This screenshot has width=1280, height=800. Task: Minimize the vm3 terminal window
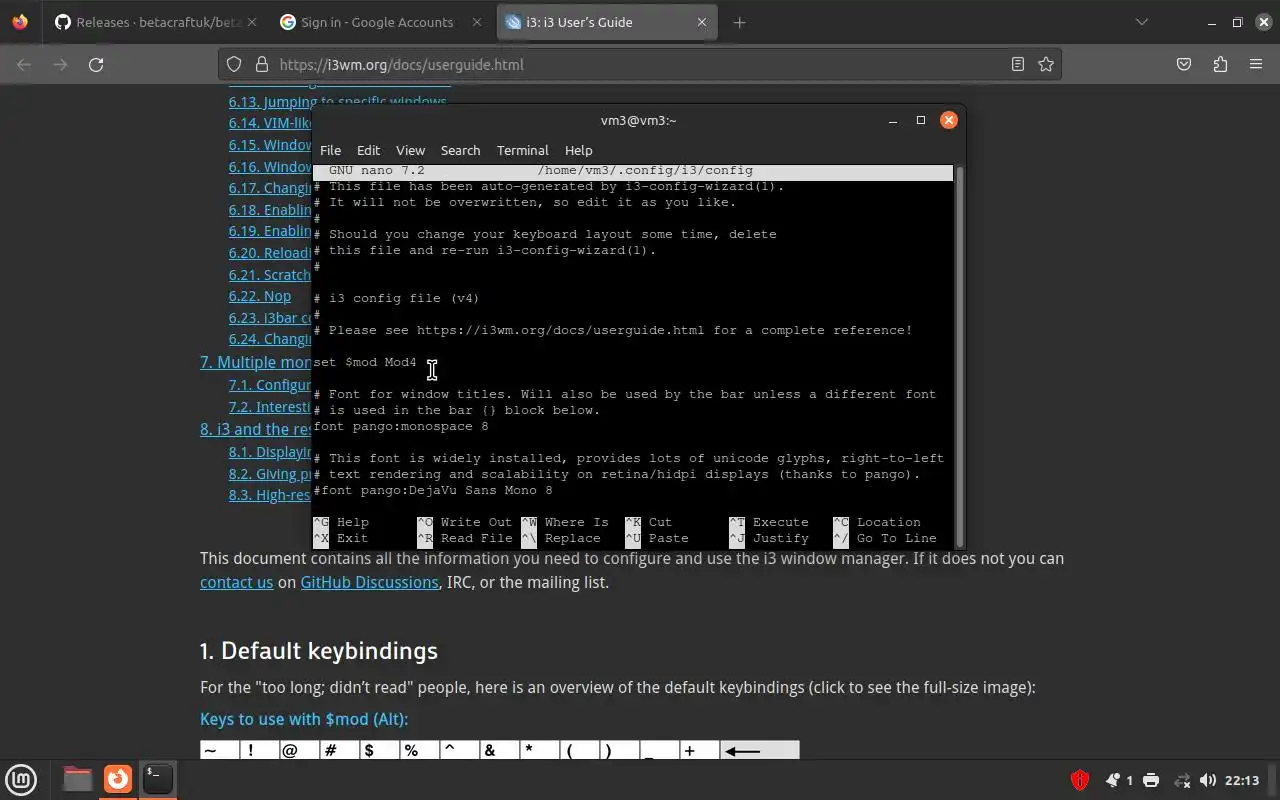pos(893,120)
